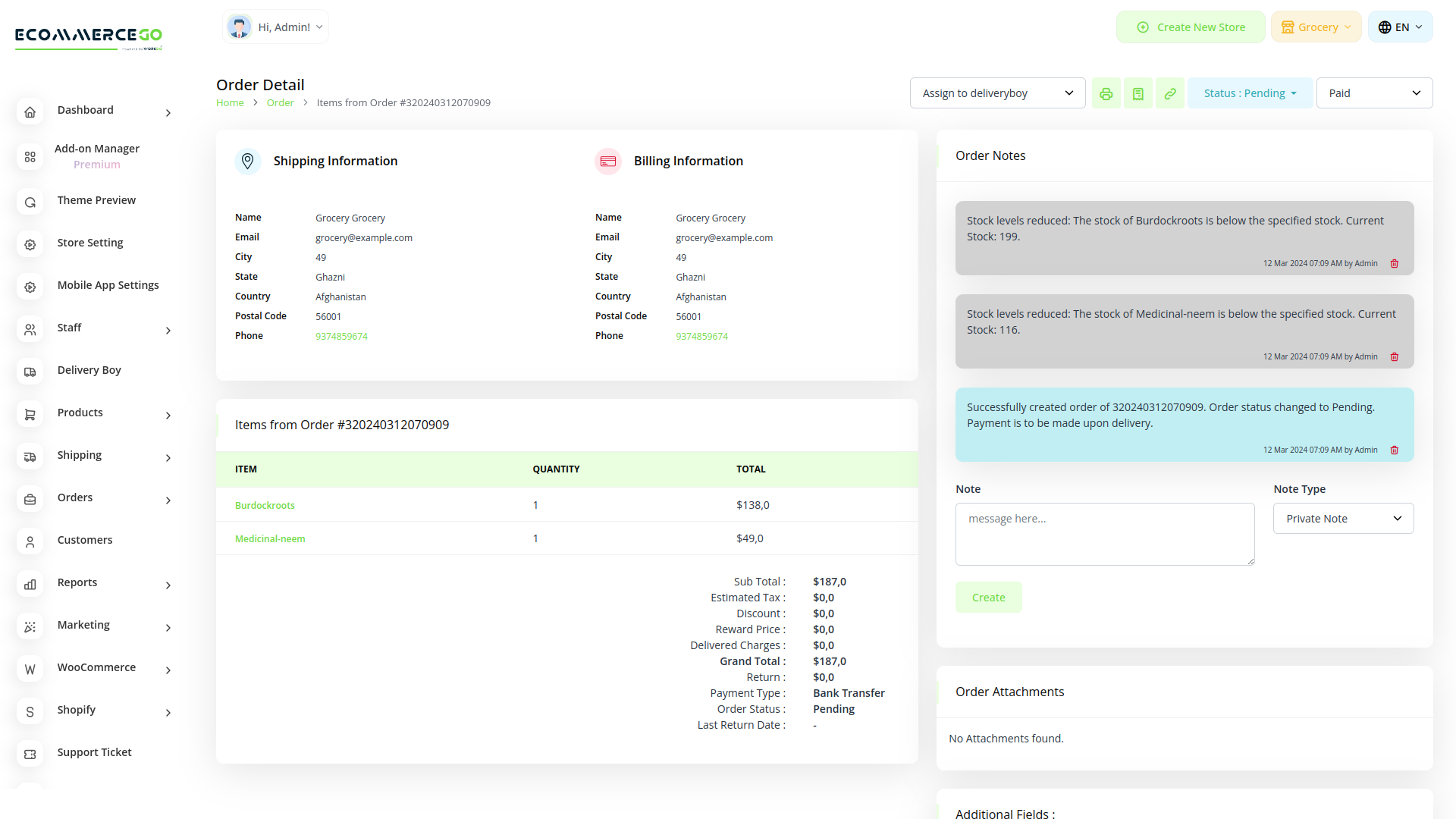
Task: Click inside the message here note field
Action: 1104,534
